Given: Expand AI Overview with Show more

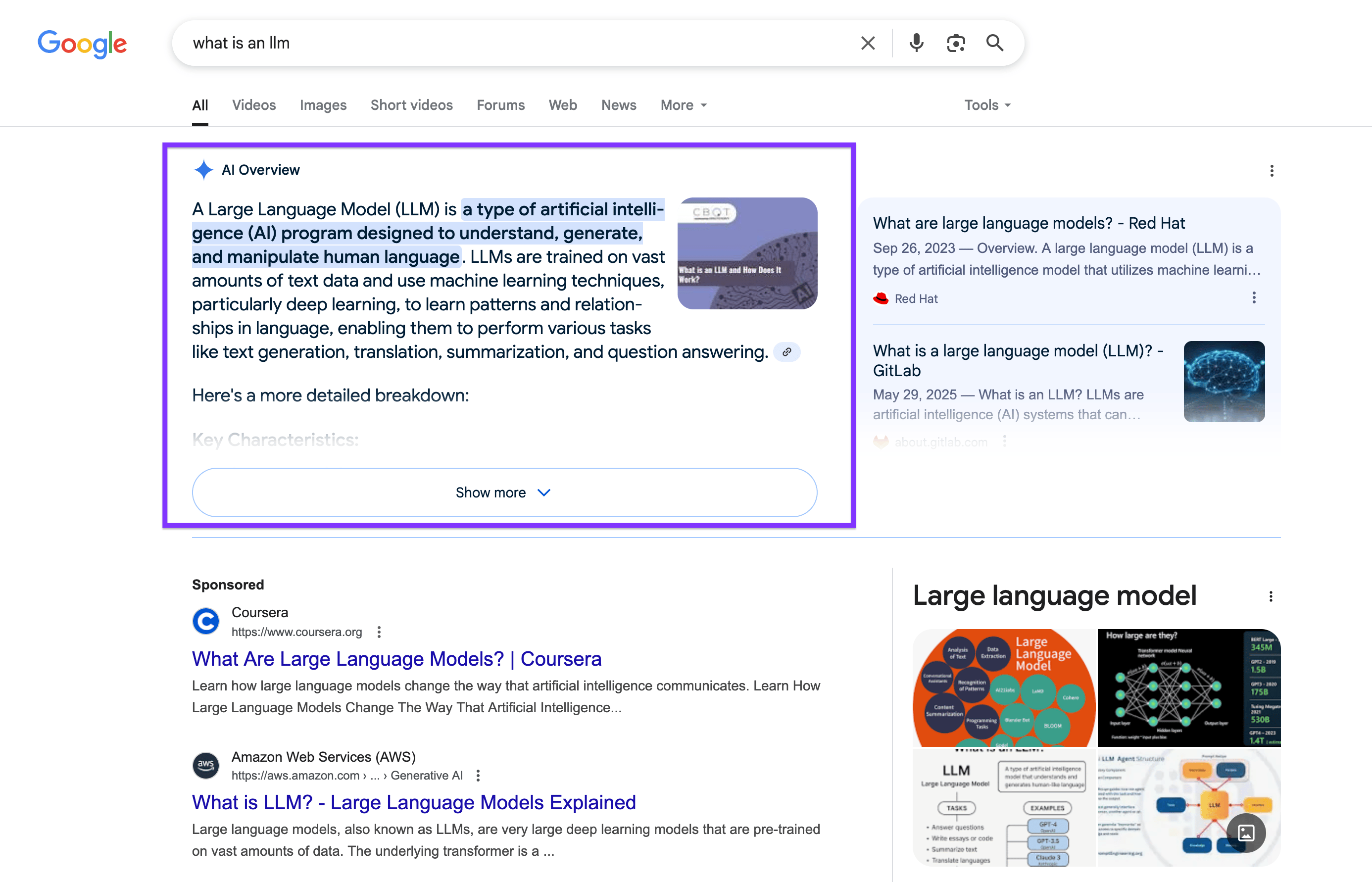Looking at the screenshot, I should pos(504,492).
